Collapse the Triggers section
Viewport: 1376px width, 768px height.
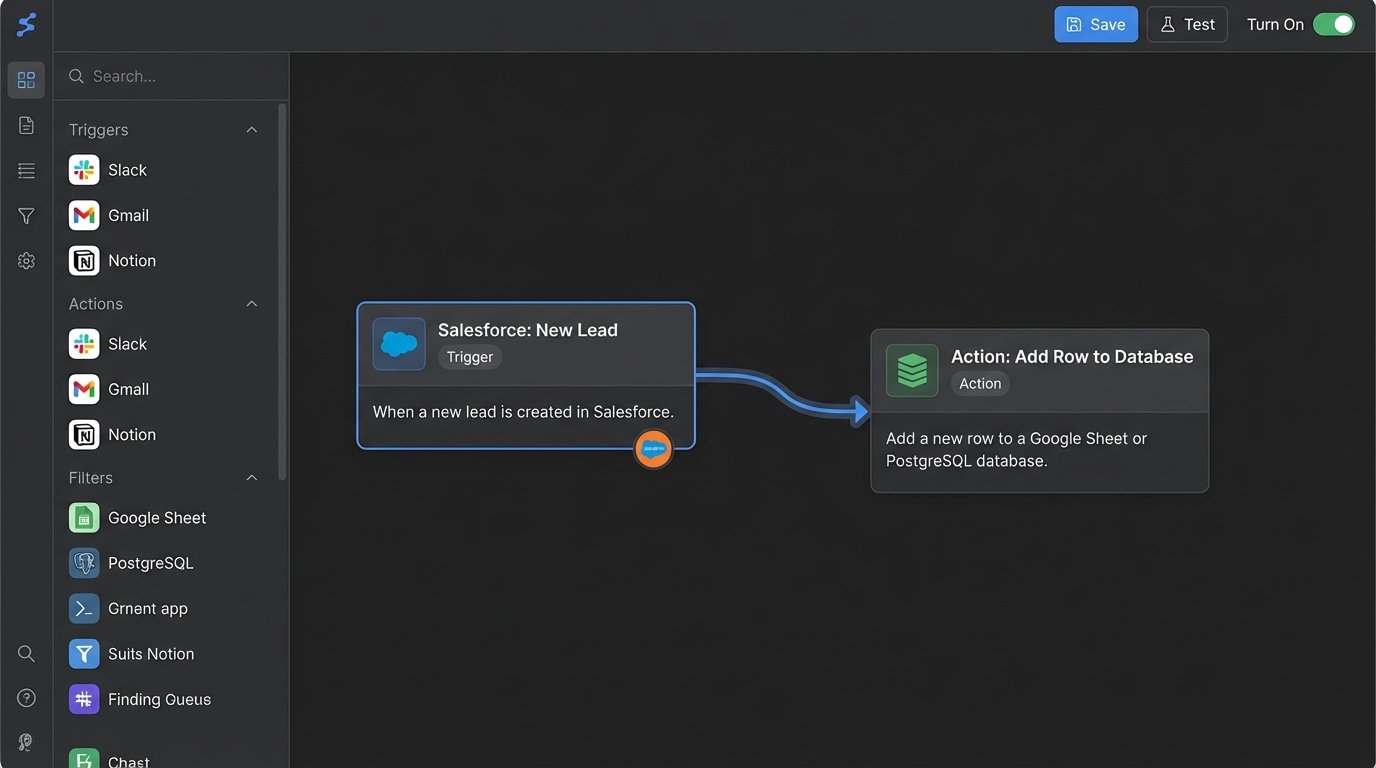coord(251,129)
